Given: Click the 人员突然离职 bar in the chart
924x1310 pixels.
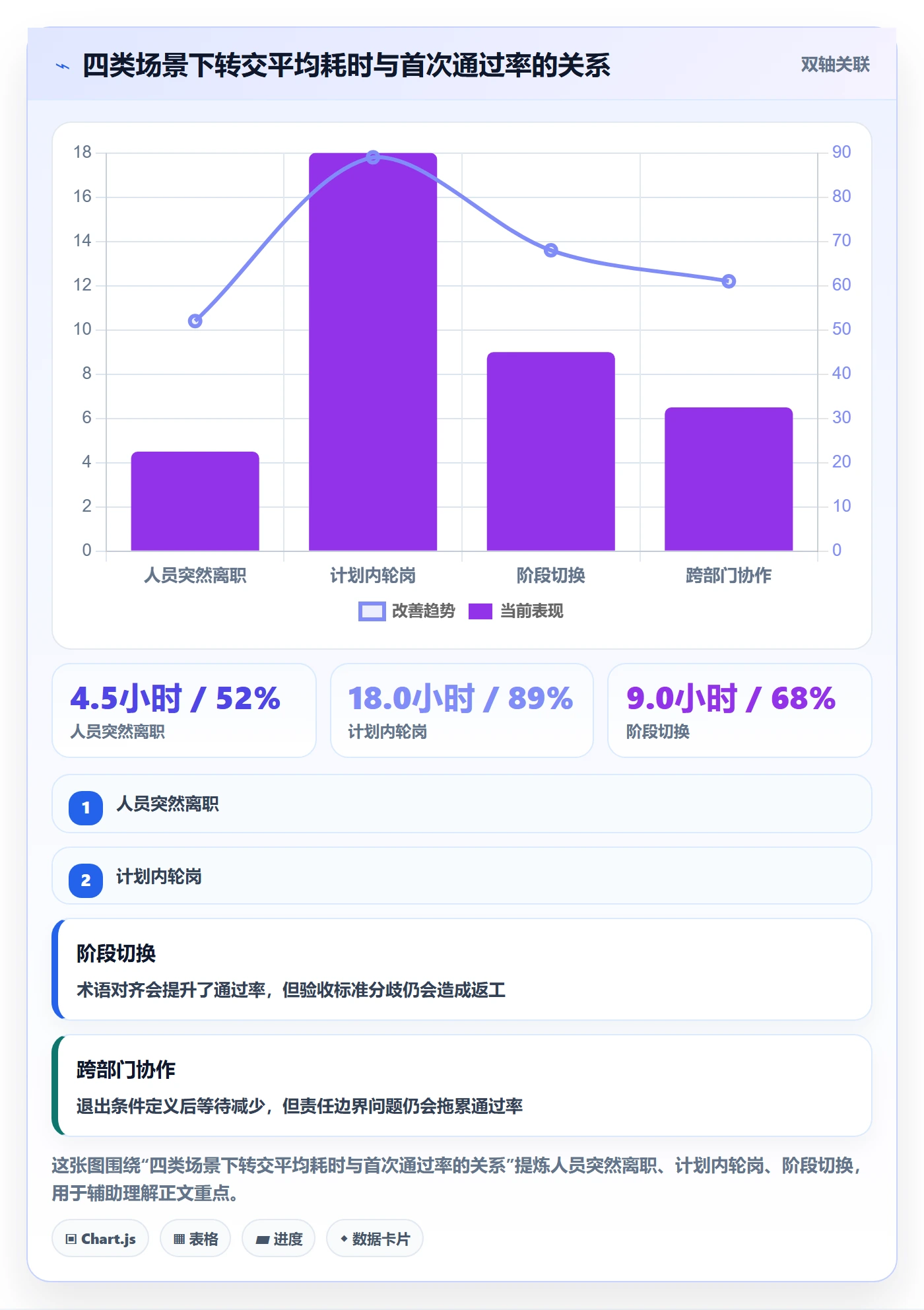Looking at the screenshot, I should pyautogui.click(x=195, y=501).
